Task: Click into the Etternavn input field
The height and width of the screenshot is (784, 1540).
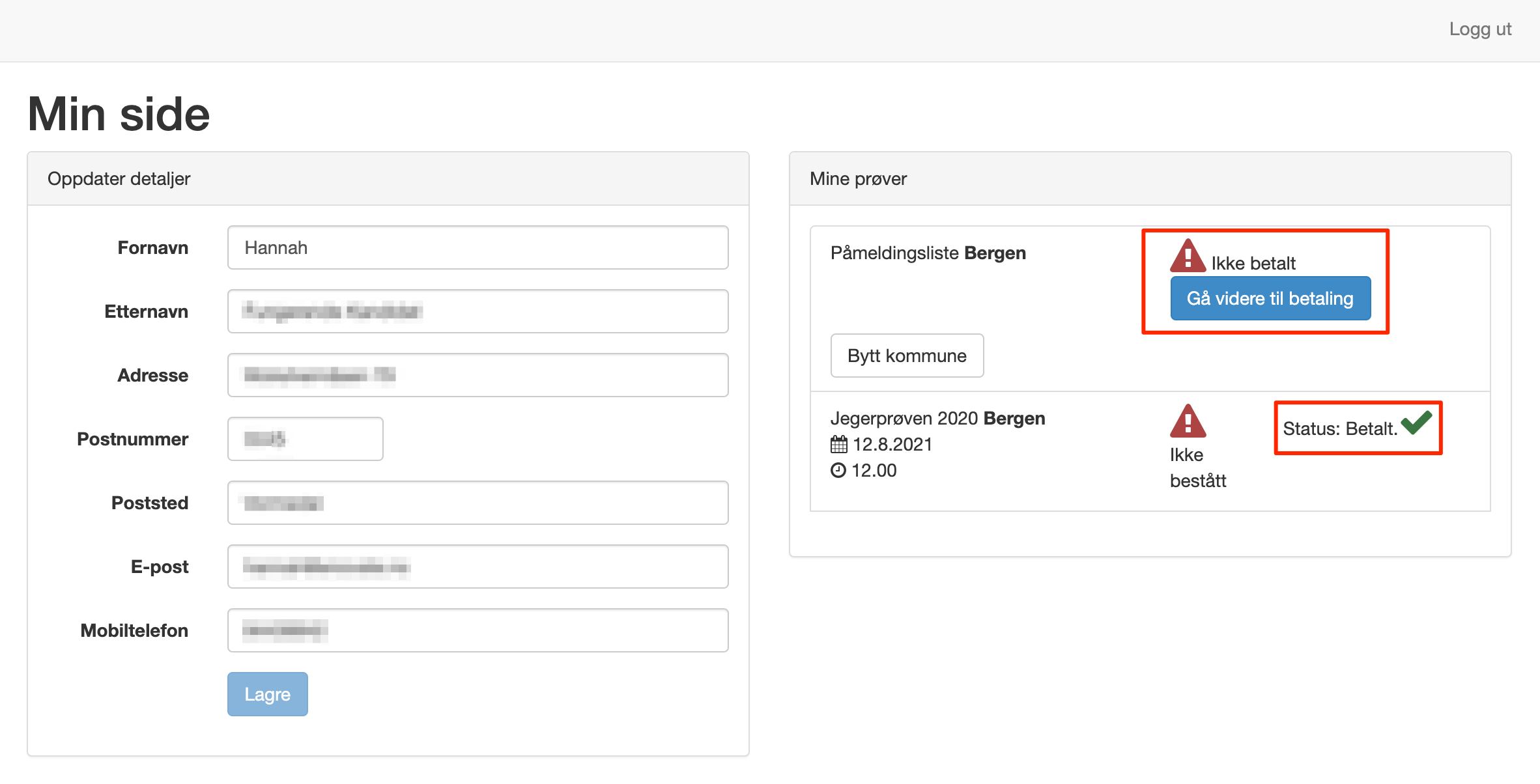Action: click(478, 311)
